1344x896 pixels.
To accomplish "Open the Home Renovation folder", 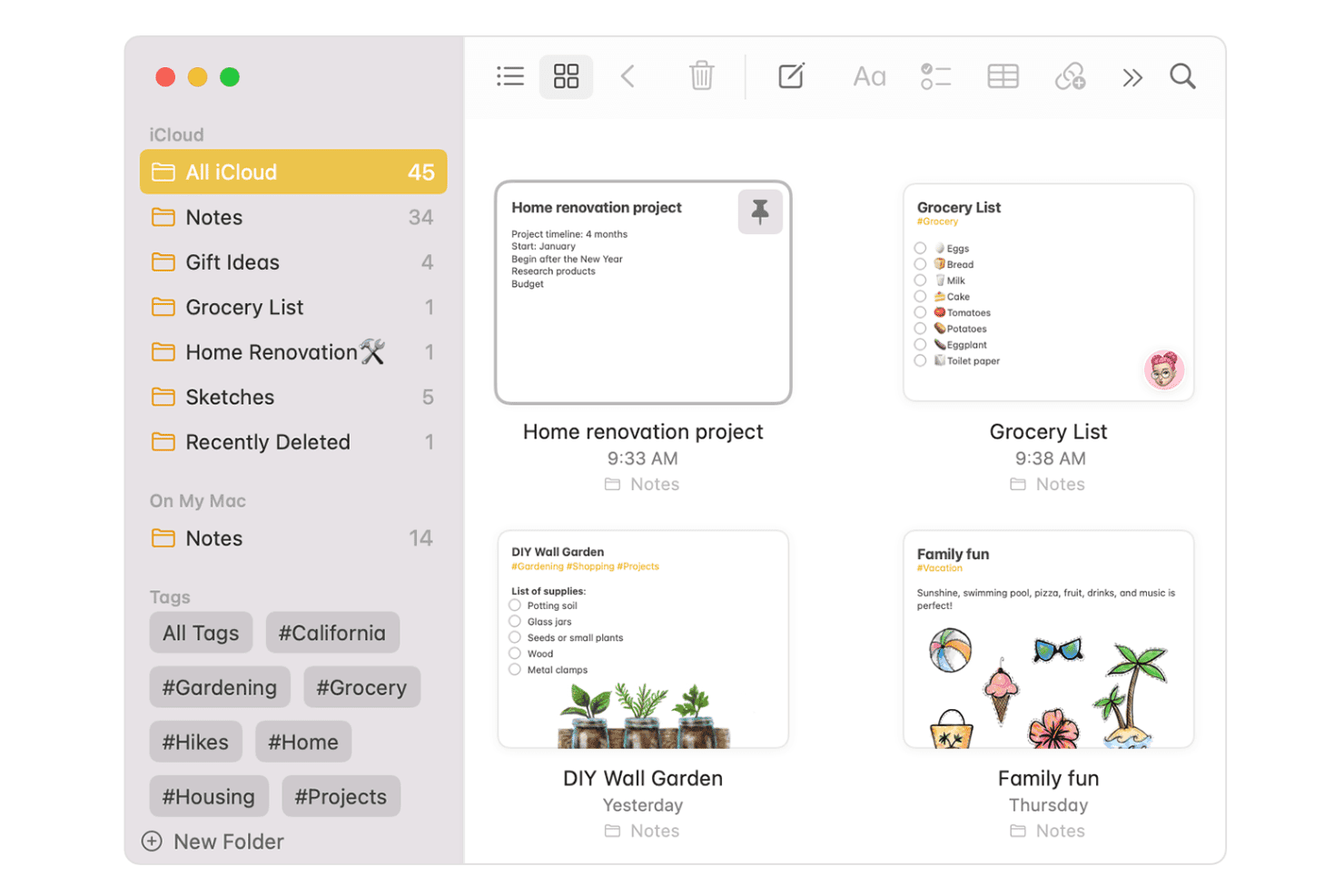I will pyautogui.click(x=293, y=352).
